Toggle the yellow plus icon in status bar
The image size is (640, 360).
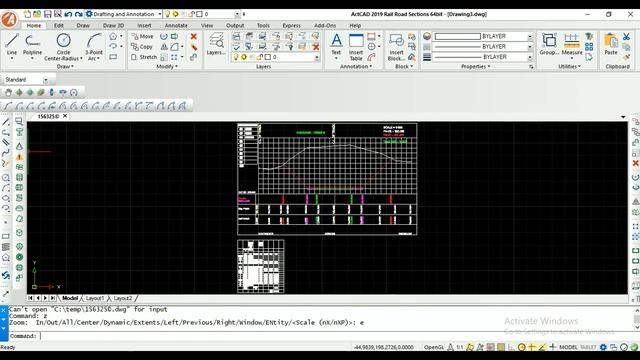[x=531, y=347]
